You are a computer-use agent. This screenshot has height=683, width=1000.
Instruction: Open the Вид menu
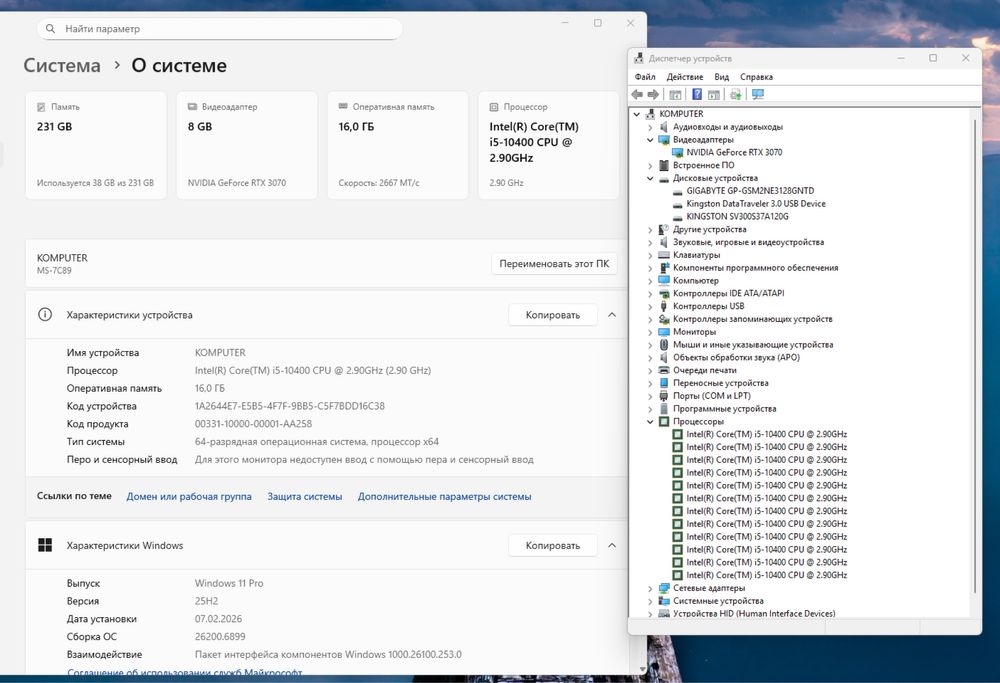[721, 77]
